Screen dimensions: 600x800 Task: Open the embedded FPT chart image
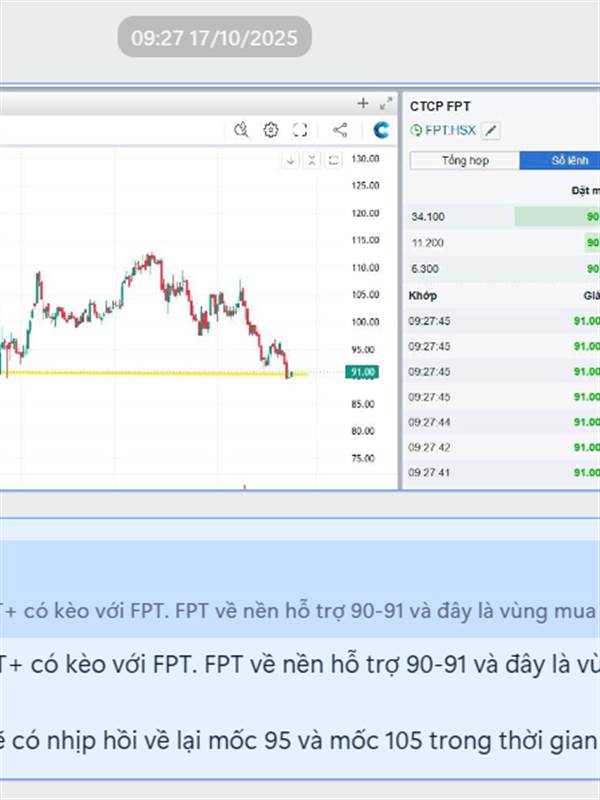pos(300,288)
